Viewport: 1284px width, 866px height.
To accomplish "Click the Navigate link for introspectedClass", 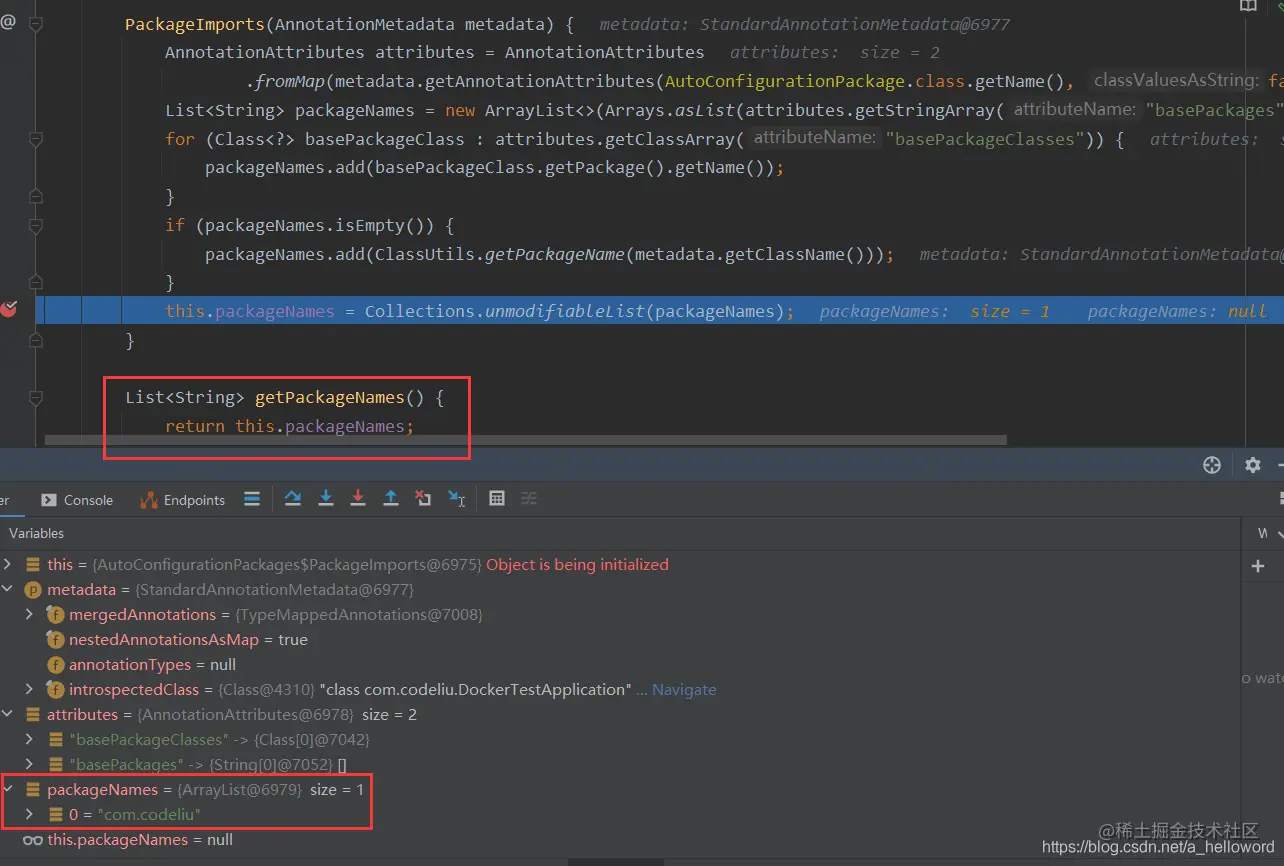I will pos(684,690).
